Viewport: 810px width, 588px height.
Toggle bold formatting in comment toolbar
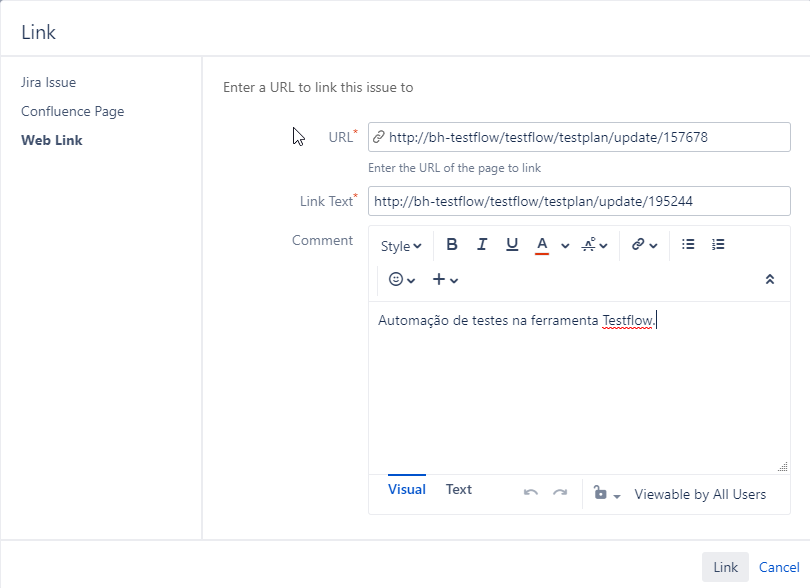click(452, 245)
